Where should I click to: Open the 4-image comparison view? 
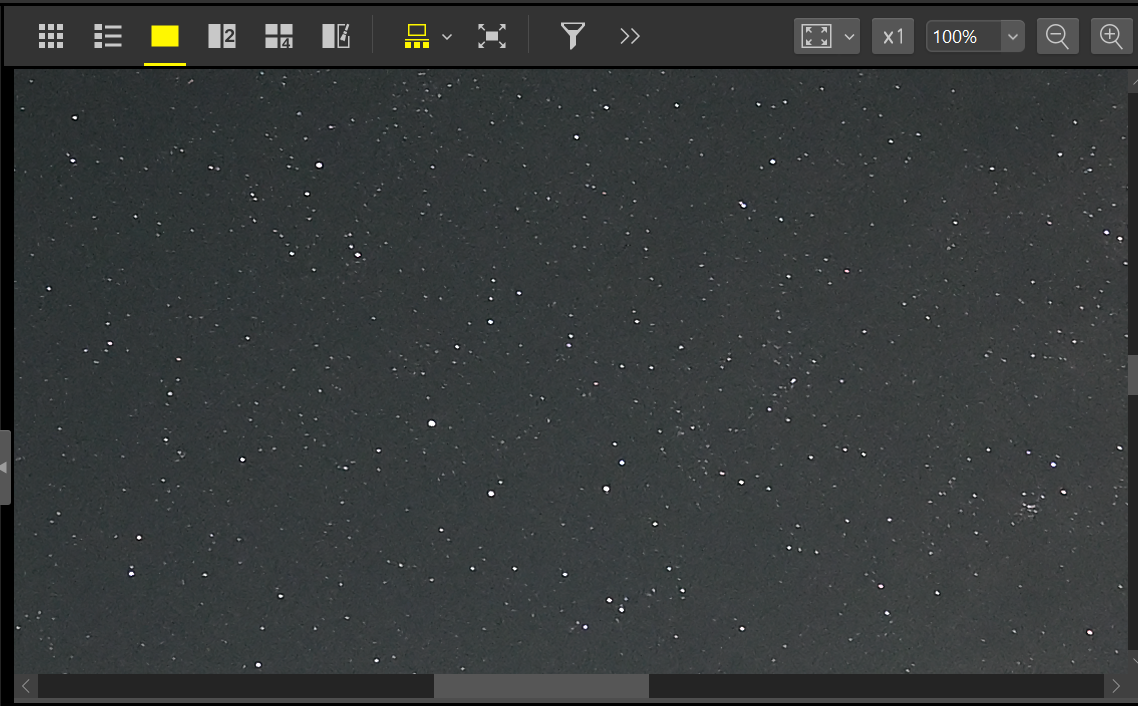tap(279, 37)
